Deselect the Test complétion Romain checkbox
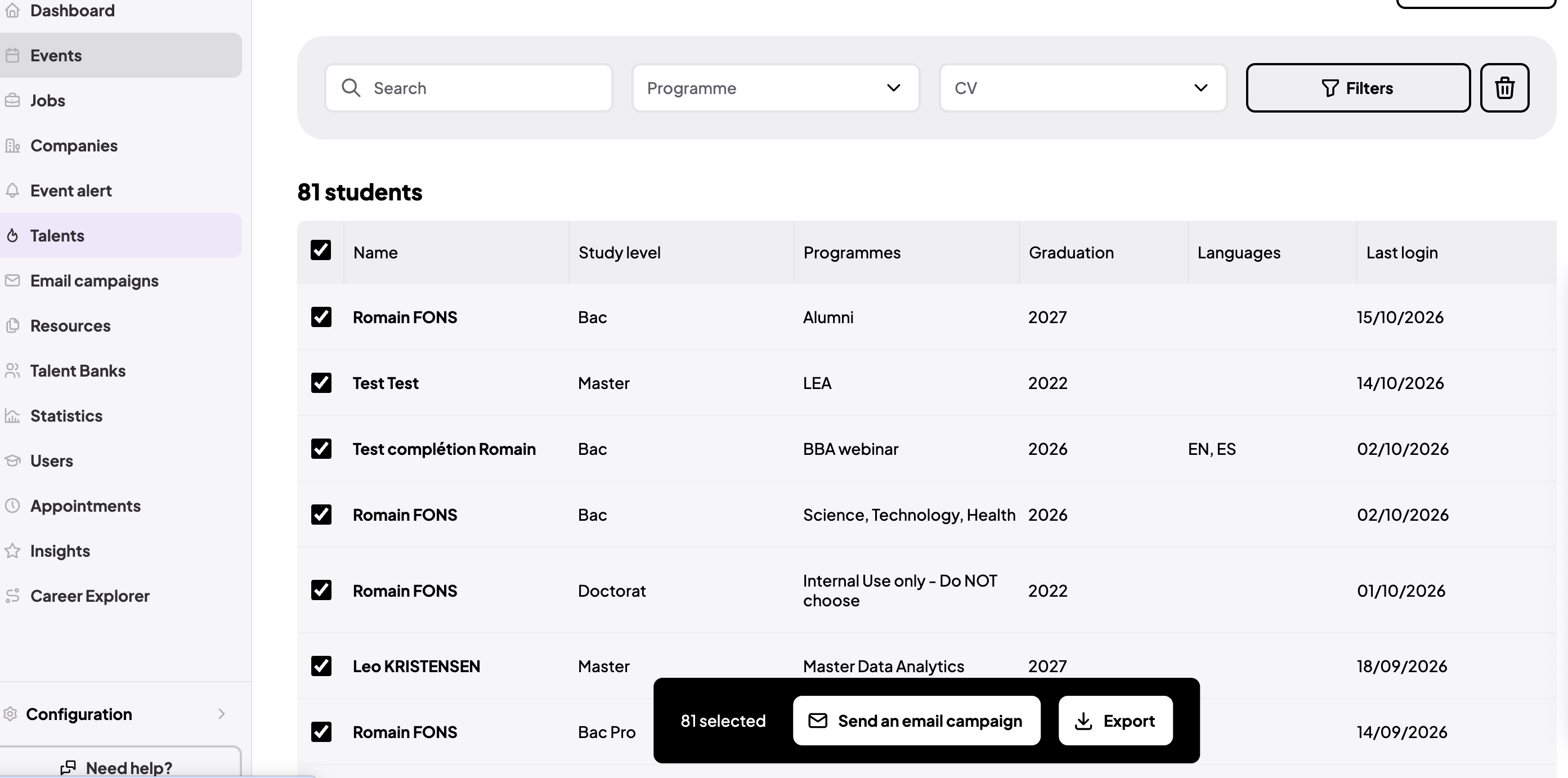 321,449
